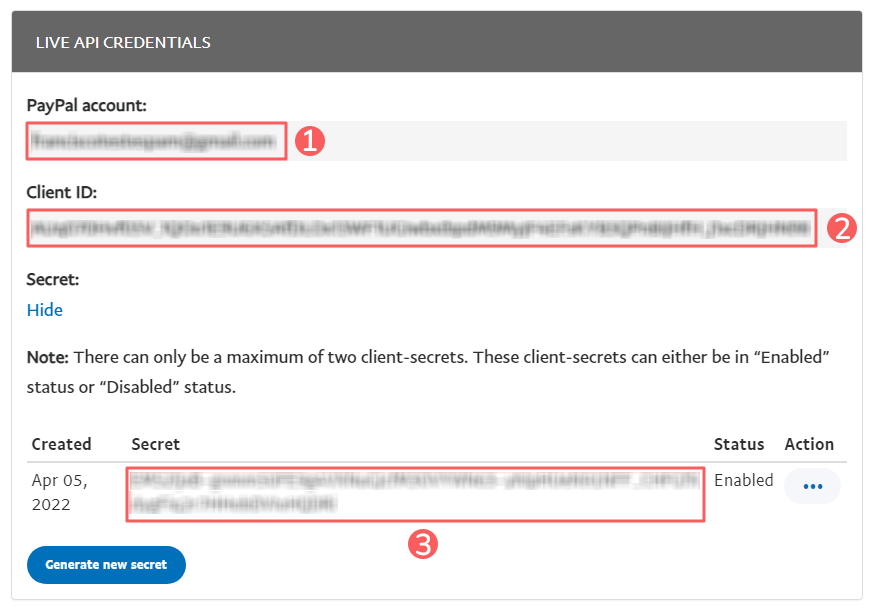Generate a new secret
Image resolution: width=875 pixels, height=610 pixels.
coord(106,564)
